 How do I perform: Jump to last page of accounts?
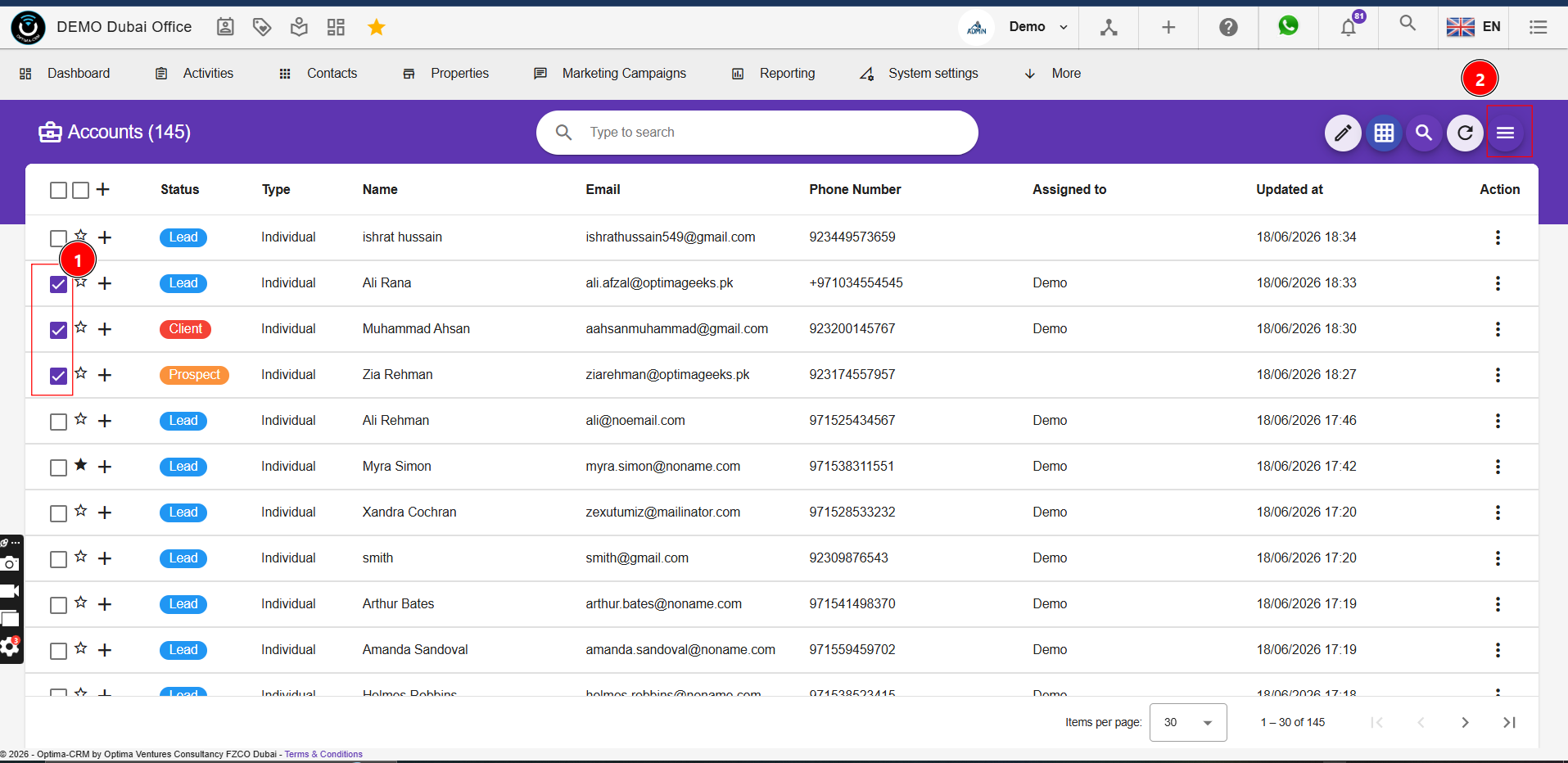1509,722
